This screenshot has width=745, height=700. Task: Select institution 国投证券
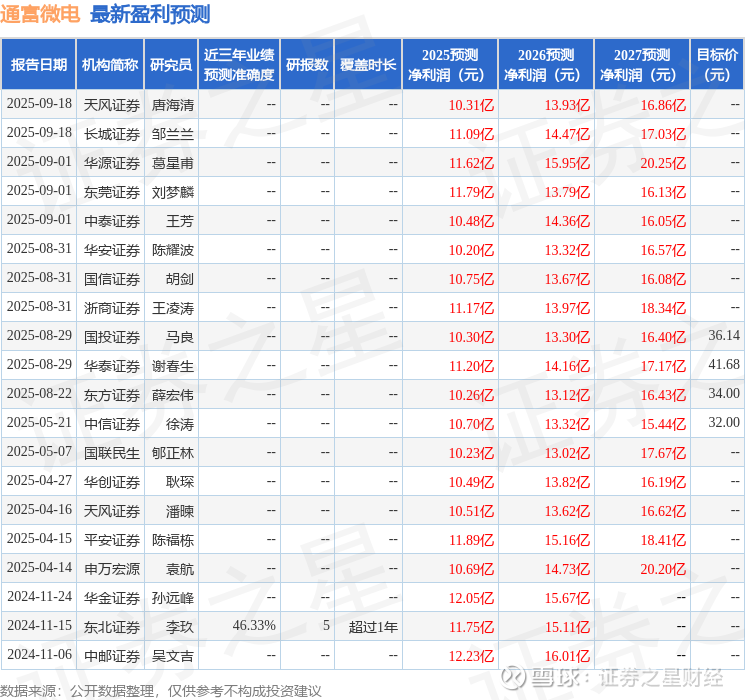click(x=112, y=337)
